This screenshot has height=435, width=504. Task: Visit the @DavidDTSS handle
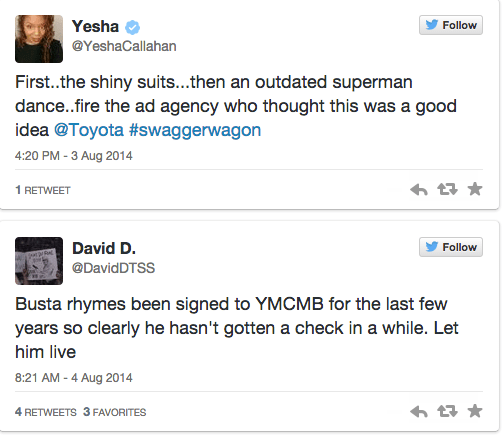pyautogui.click(x=113, y=268)
